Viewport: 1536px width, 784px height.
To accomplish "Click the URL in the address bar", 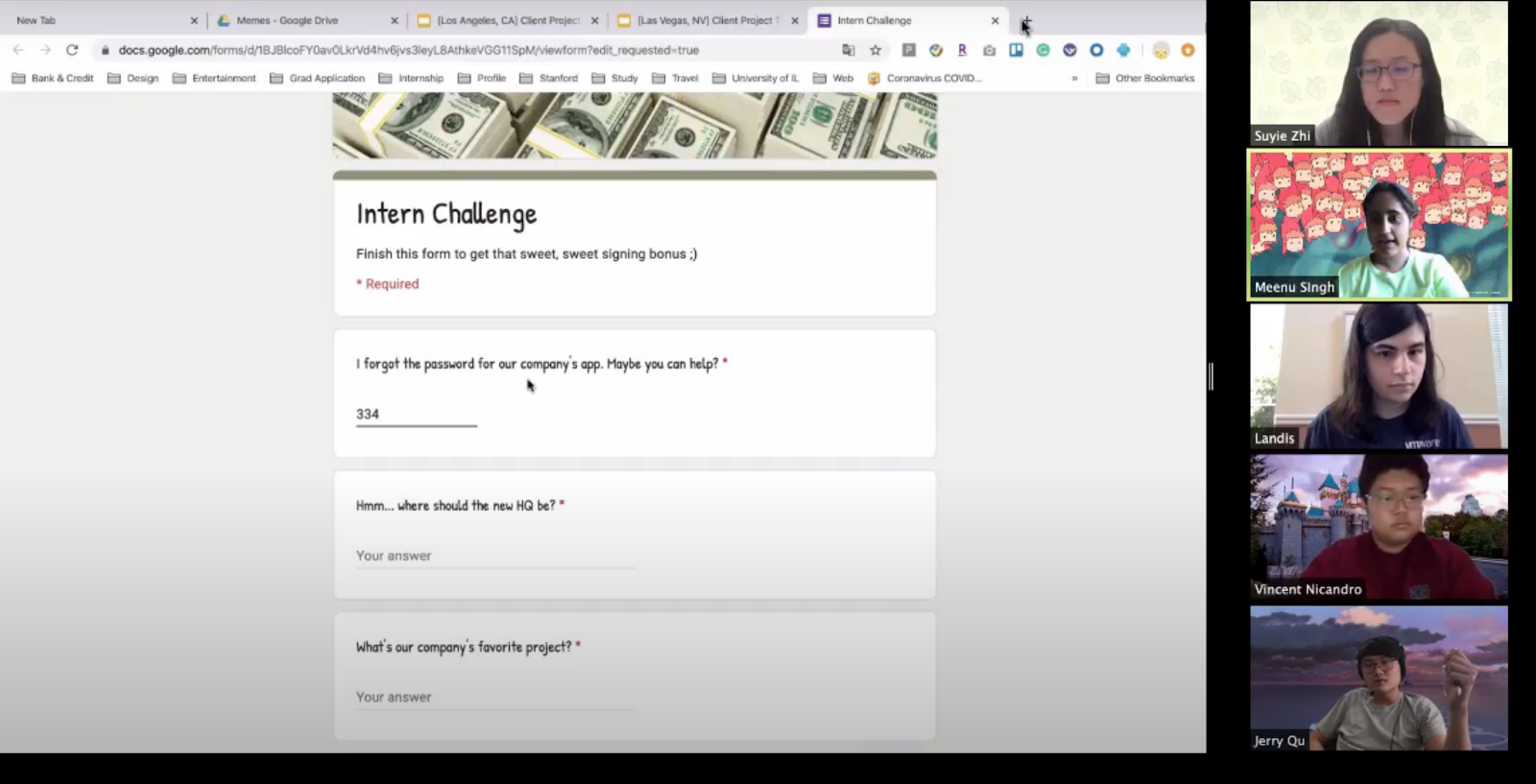I will tap(409, 50).
